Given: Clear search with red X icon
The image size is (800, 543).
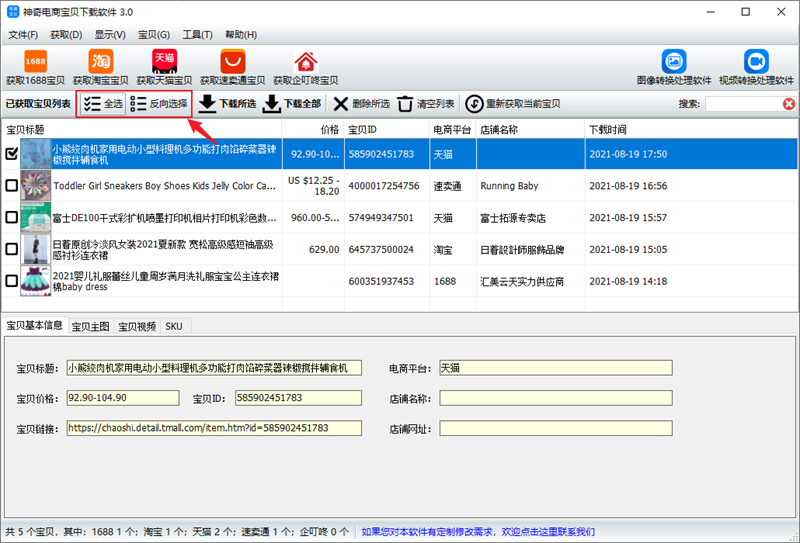Looking at the screenshot, I should (789, 104).
